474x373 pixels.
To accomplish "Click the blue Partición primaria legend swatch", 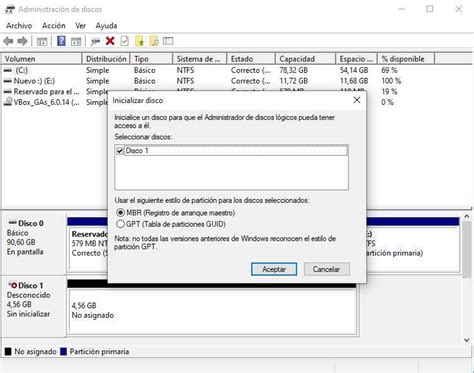I will click(x=63, y=351).
